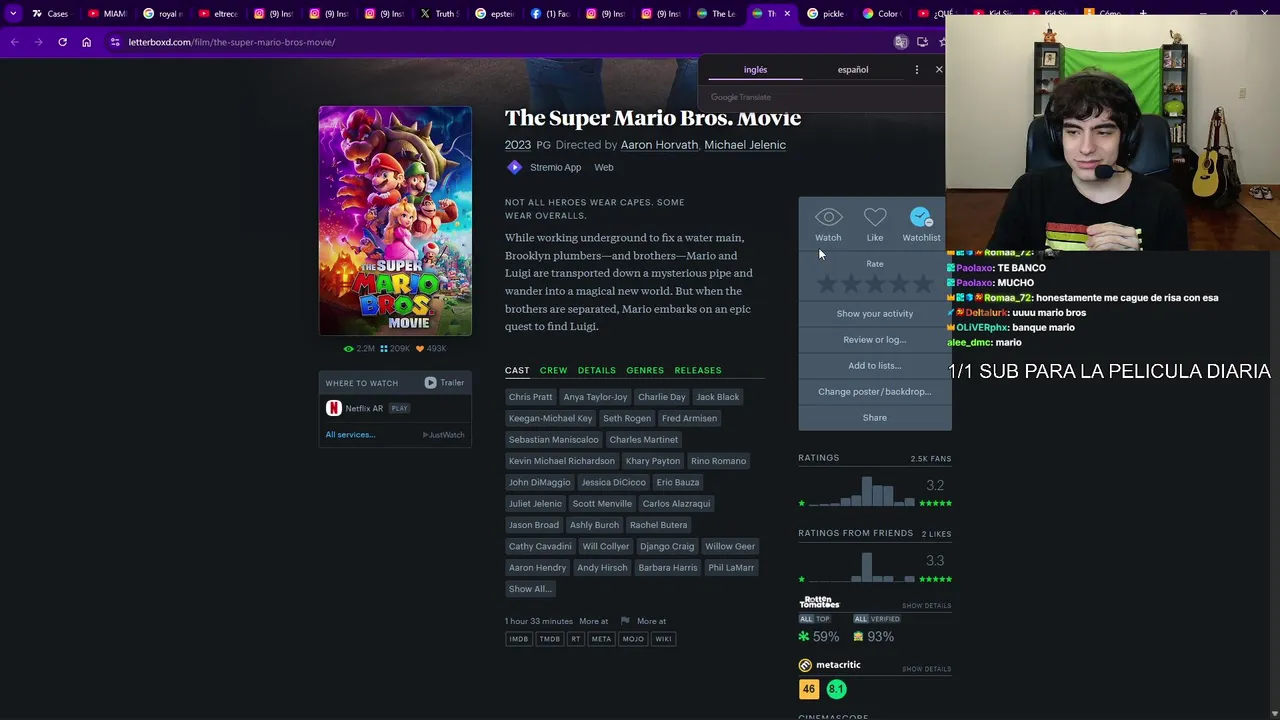The height and width of the screenshot is (720, 1280).
Task: Toggle the Watchlist clock icon
Action: (x=921, y=217)
